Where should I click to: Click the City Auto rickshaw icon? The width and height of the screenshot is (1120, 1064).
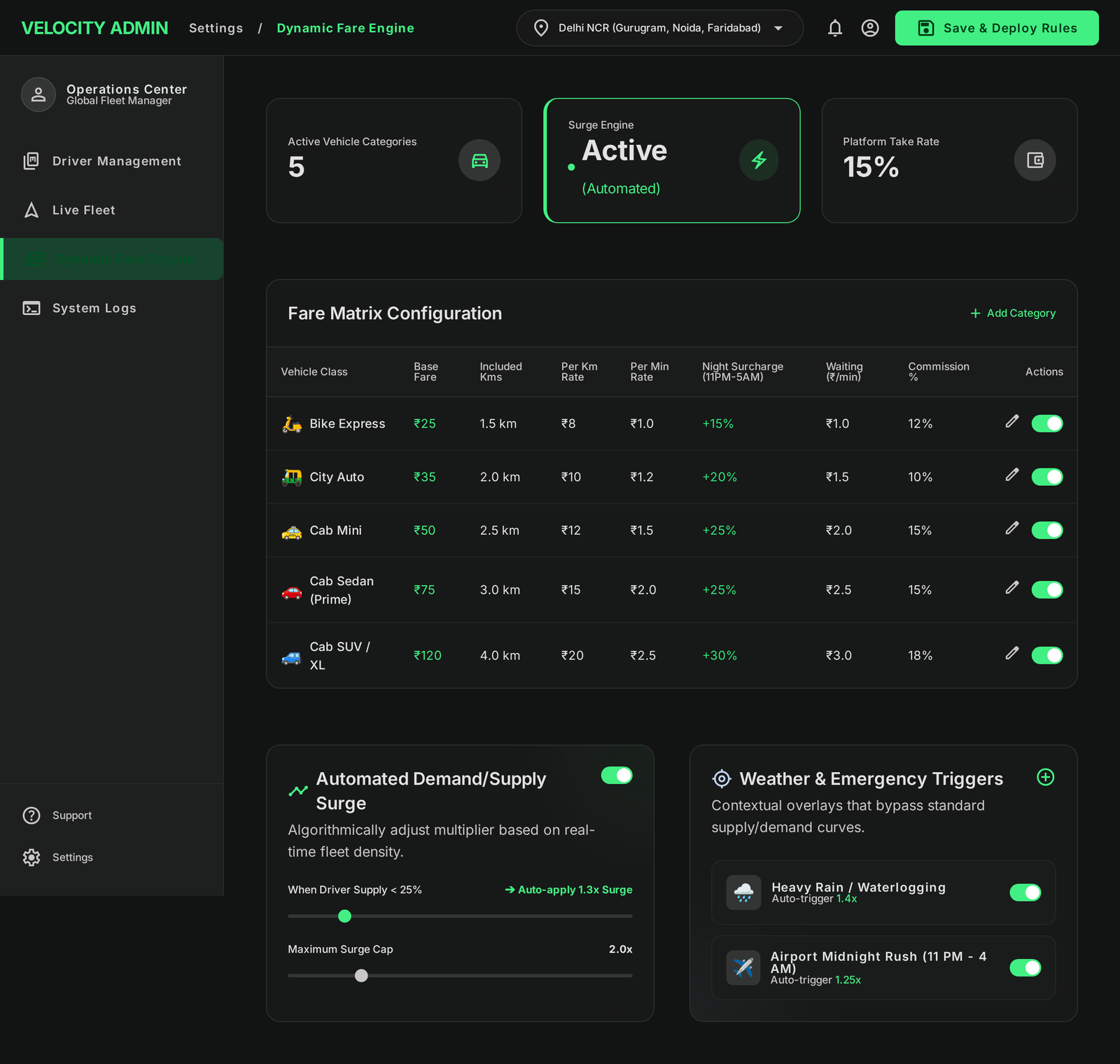pyautogui.click(x=292, y=477)
